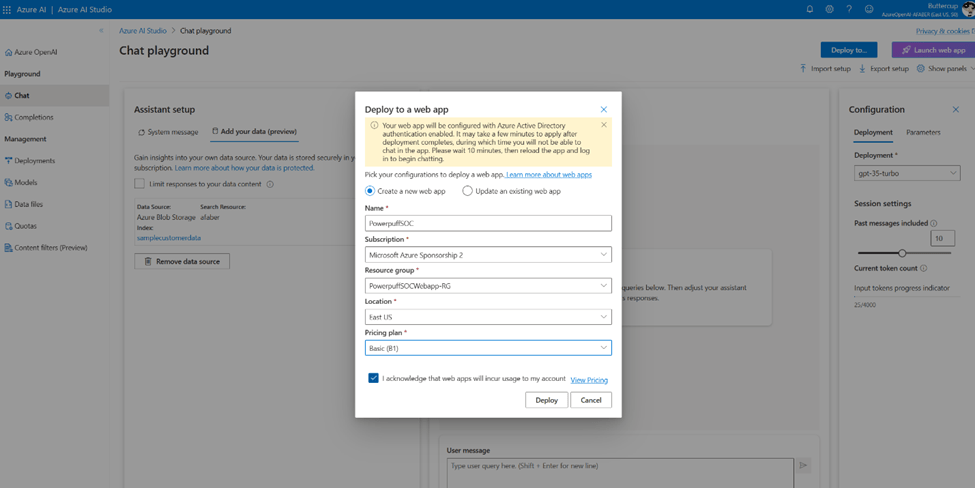Enable Limit responses to your data content
This screenshot has height=488, width=975.
pos(140,184)
